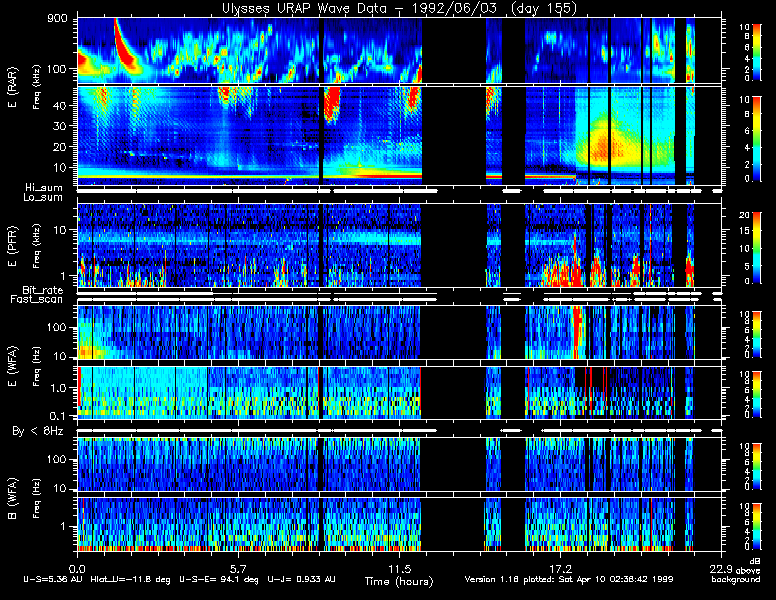Click the U-S=5.36 AU footer value
The height and width of the screenshot is (600, 776).
point(52,579)
